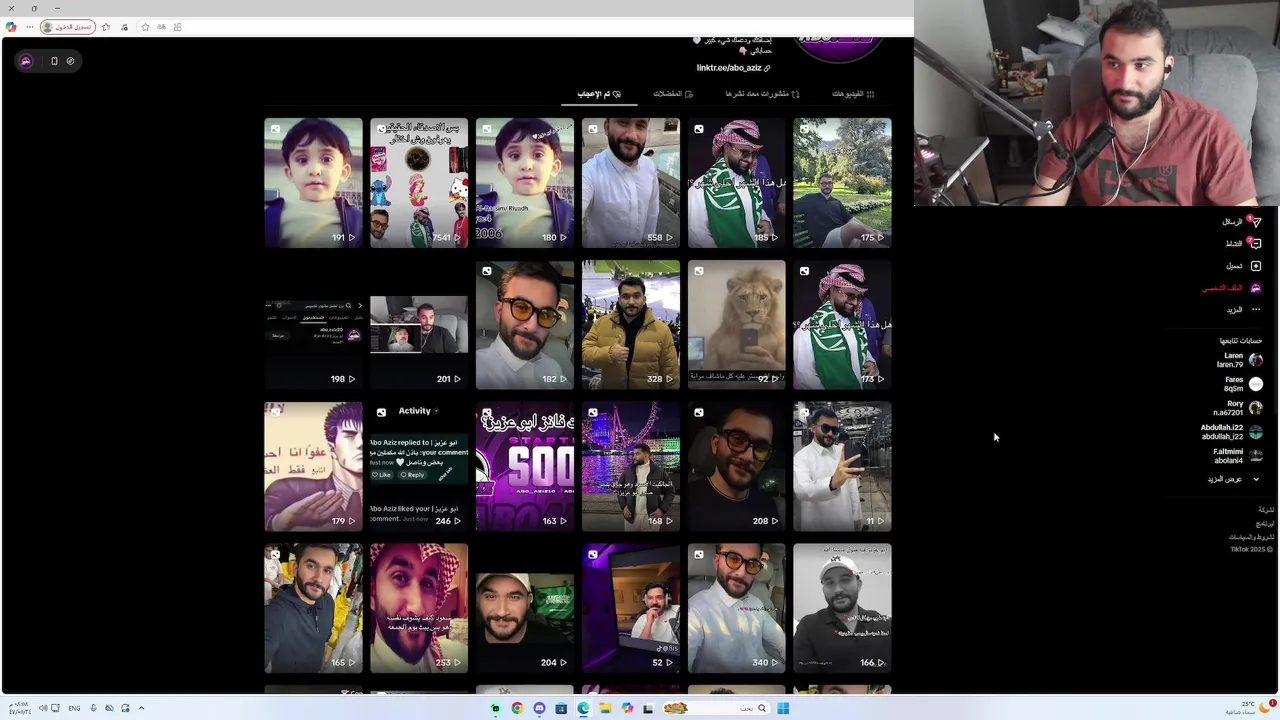1280x720 pixels.
Task: Open the video thumbnail with 558 views
Action: point(631,183)
